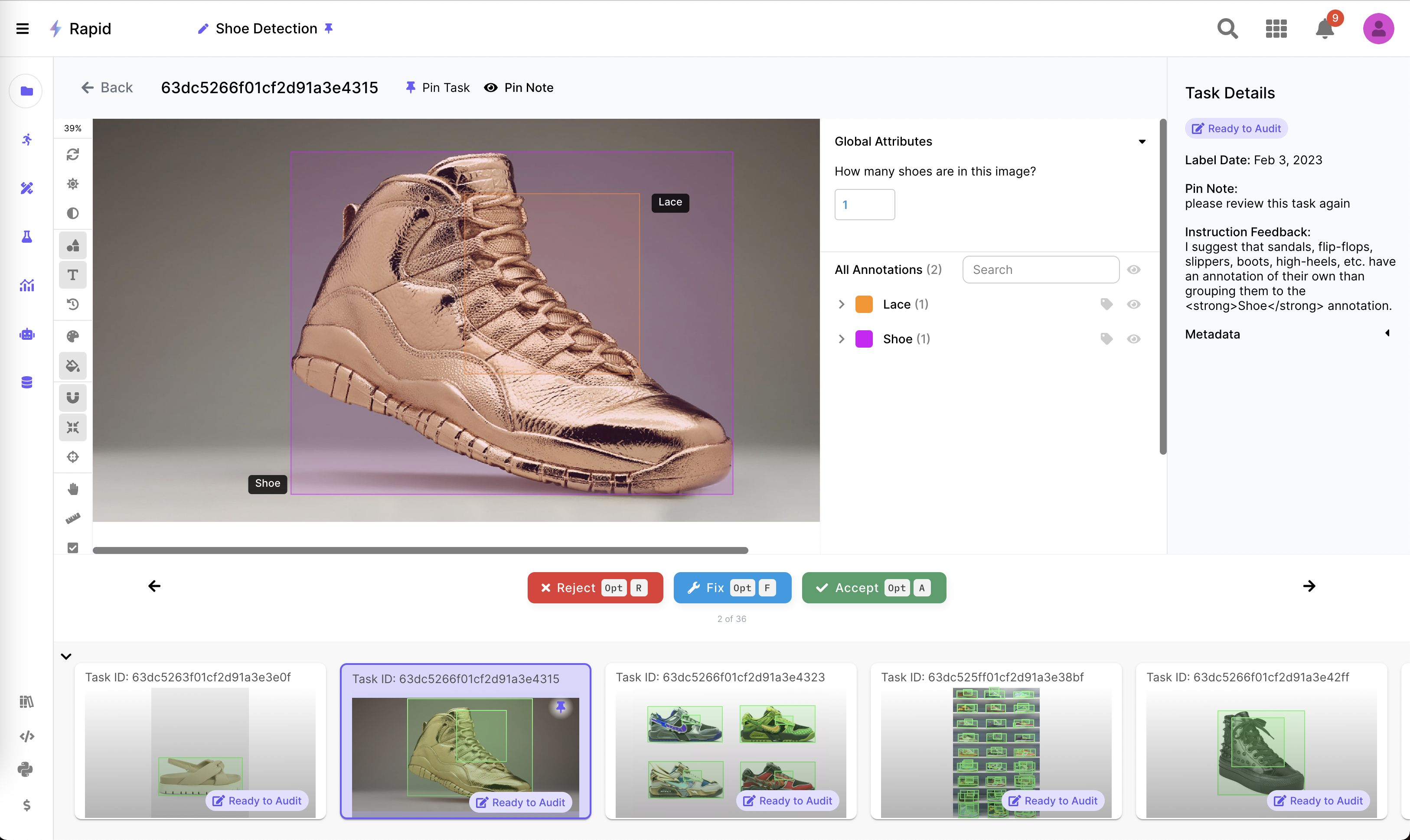Image resolution: width=1410 pixels, height=840 pixels.
Task: Select the ruler measurement tool
Action: [72, 518]
